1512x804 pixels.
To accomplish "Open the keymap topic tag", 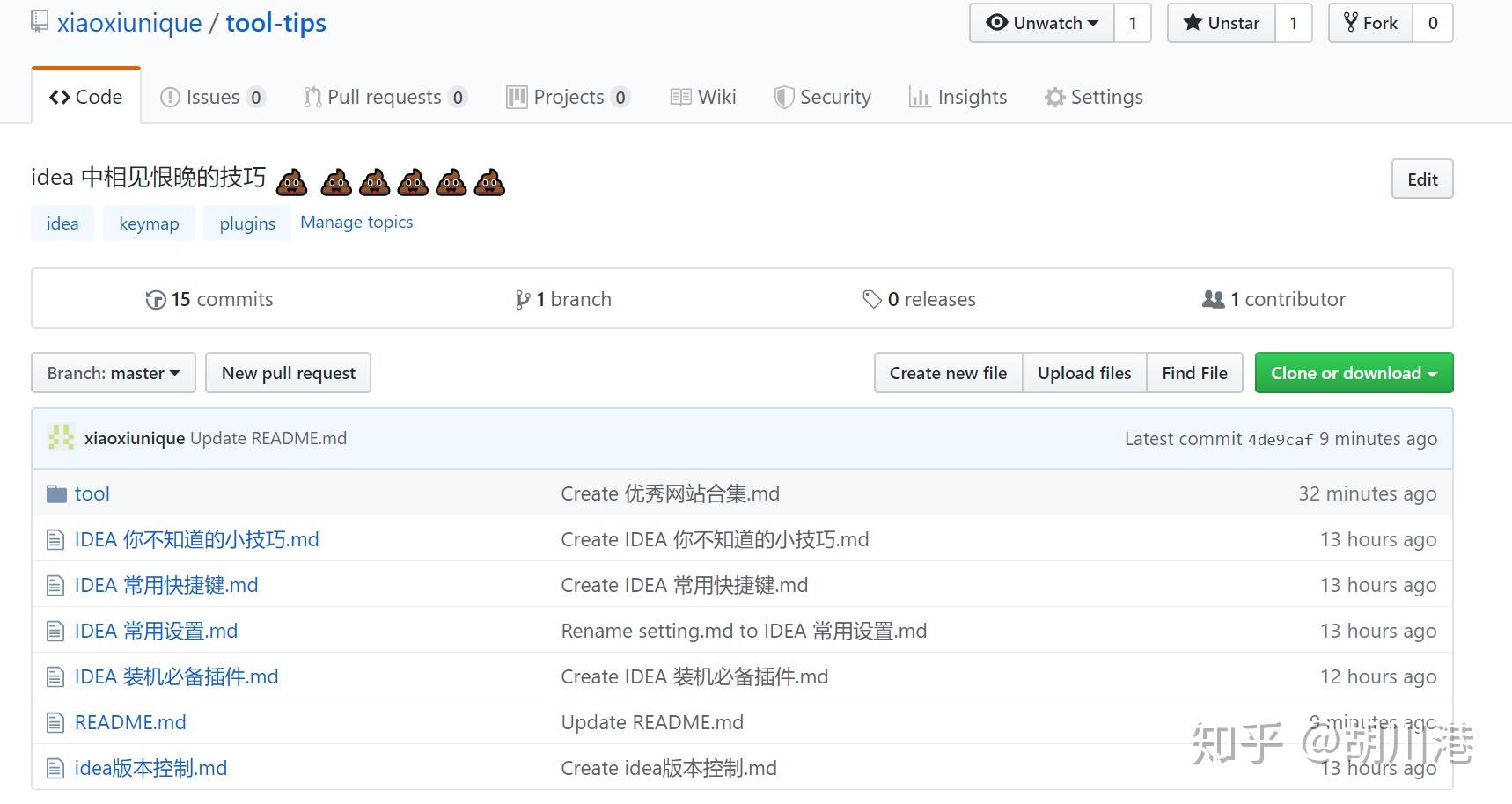I will click(149, 223).
